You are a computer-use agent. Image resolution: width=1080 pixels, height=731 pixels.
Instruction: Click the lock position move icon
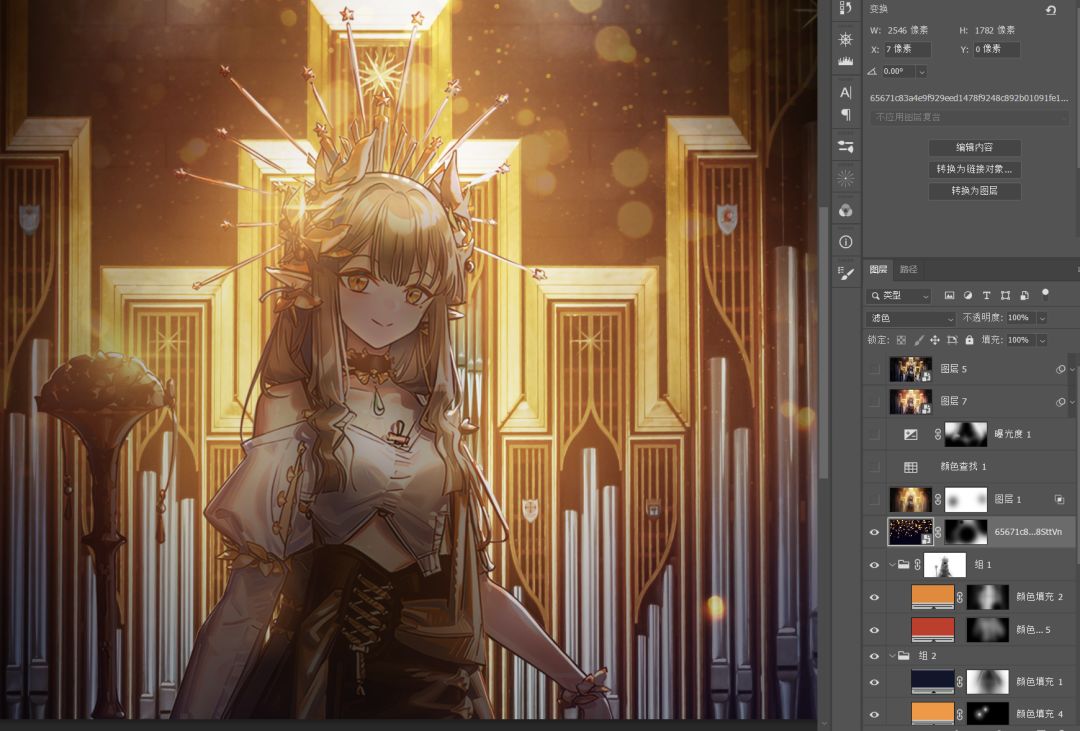935,340
